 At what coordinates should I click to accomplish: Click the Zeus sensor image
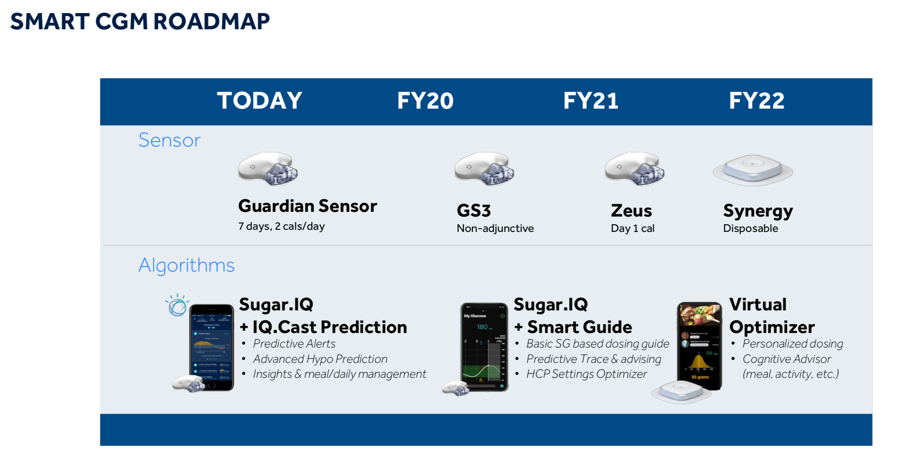635,169
